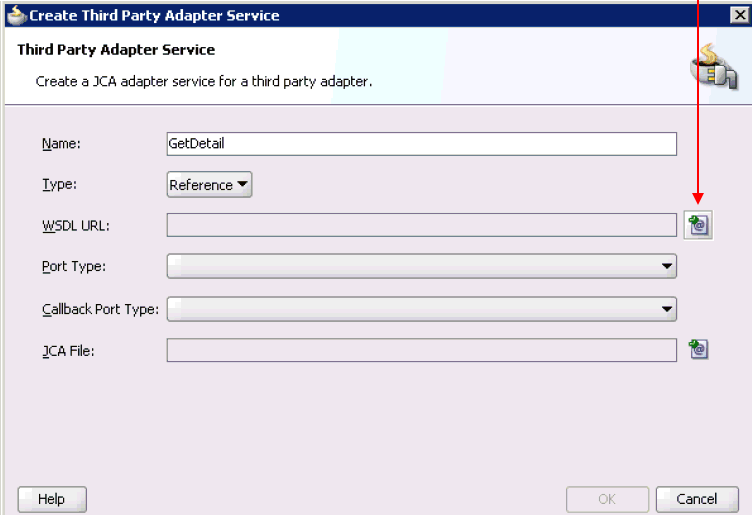Click the title bar Java cup icon
Screen dimensions: 753x515
(16, 15)
